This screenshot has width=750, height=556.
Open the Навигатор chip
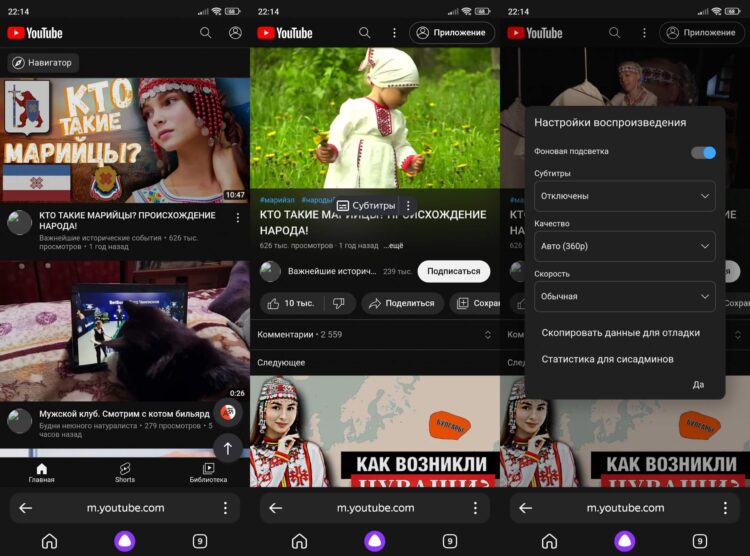point(43,63)
